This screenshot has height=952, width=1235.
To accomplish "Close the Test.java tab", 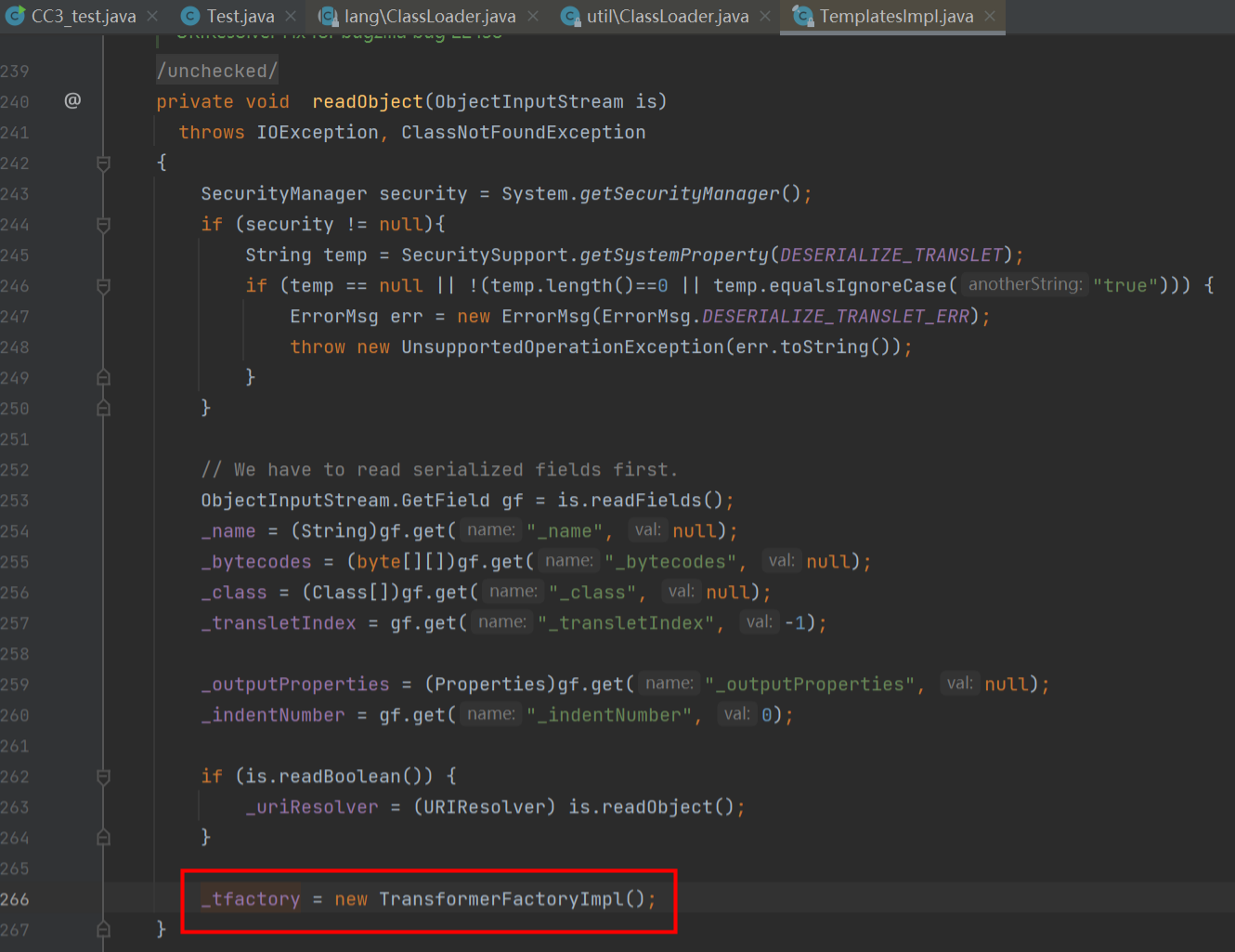I will tap(291, 16).
